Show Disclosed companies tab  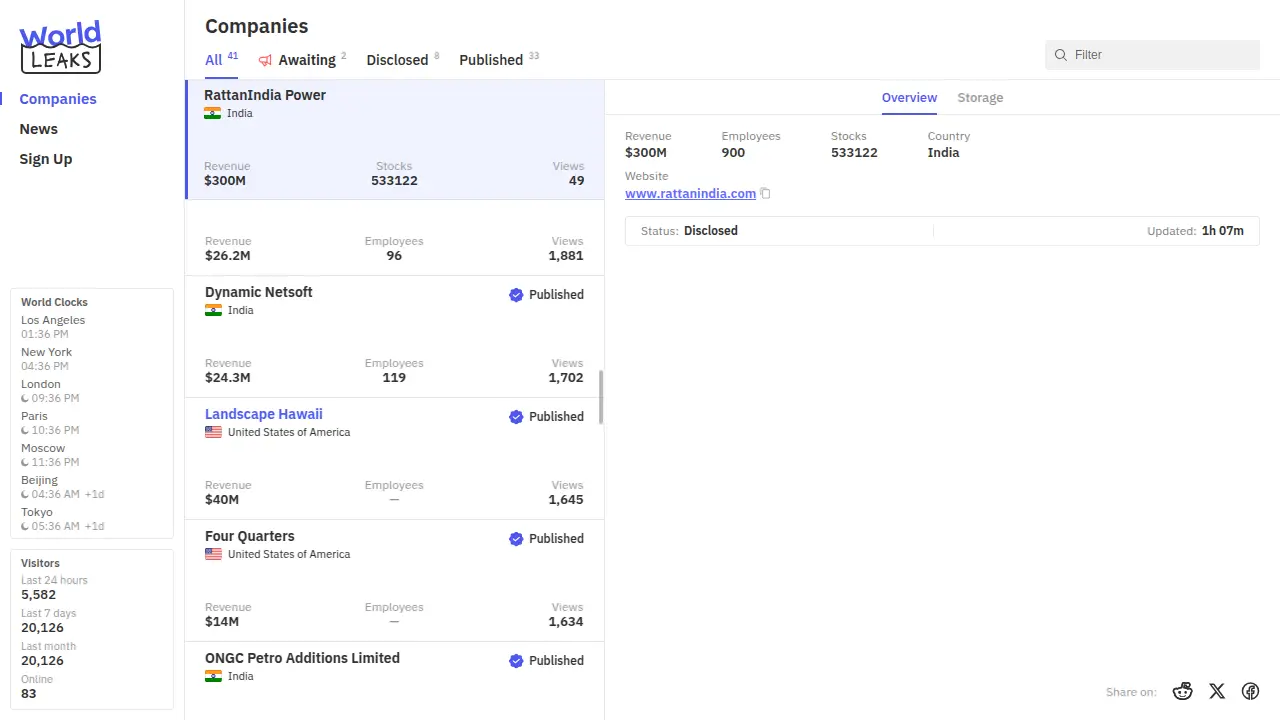pyautogui.click(x=397, y=60)
